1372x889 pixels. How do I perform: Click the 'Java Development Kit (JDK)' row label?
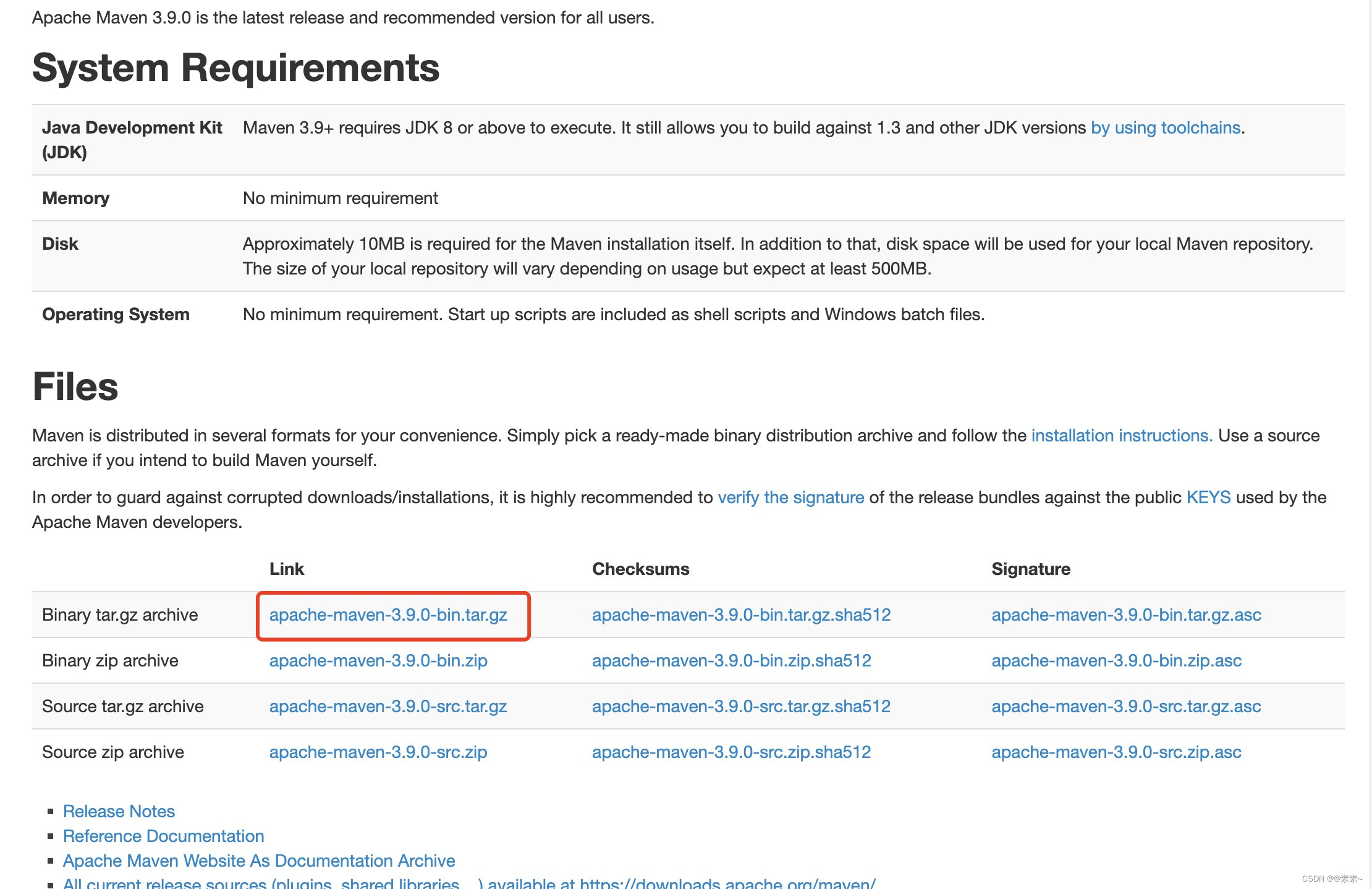(132, 140)
